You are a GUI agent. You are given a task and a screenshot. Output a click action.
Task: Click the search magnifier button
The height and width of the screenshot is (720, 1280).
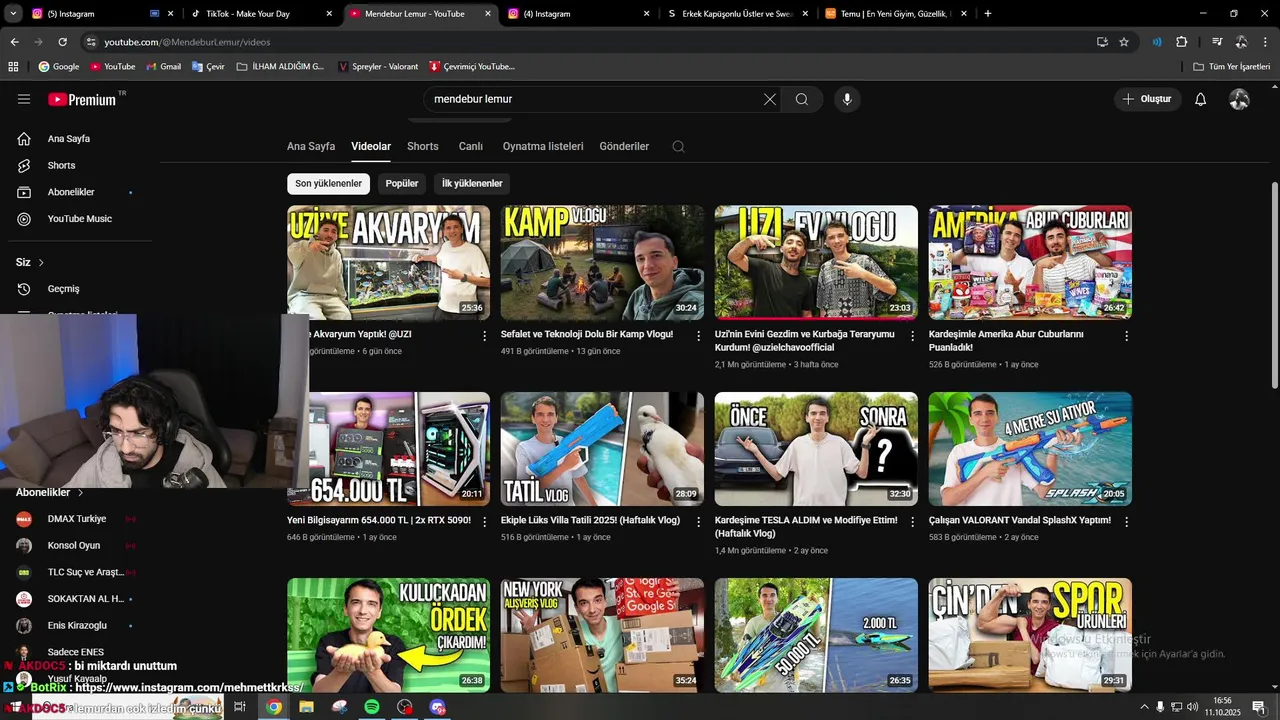[x=802, y=99]
